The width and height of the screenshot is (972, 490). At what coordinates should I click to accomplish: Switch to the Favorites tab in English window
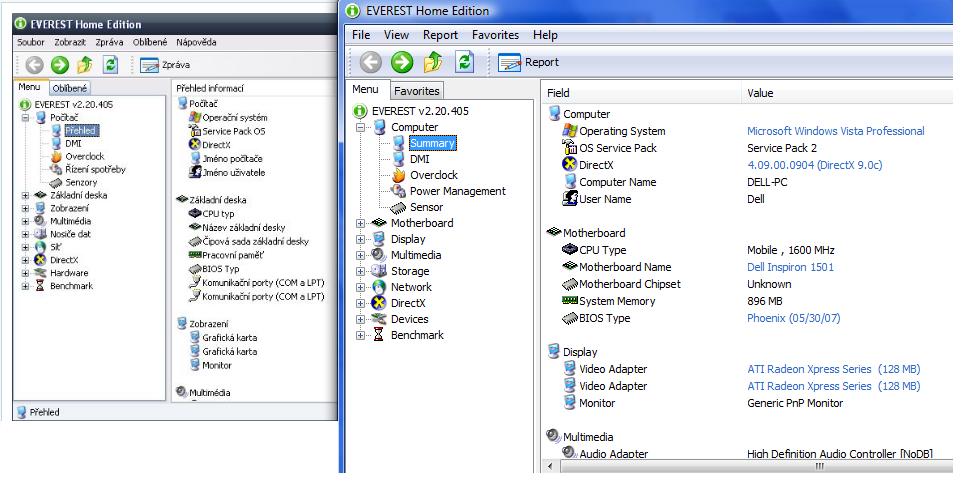417,91
